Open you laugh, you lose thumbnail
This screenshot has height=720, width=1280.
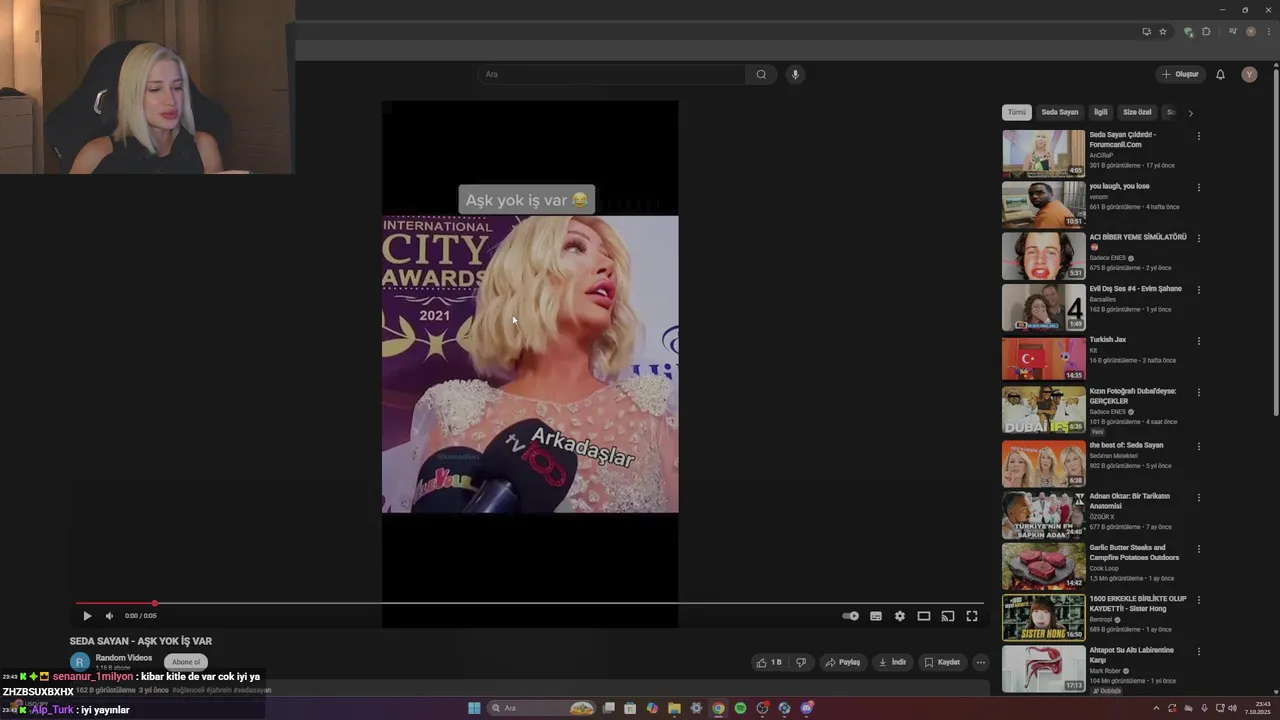(1043, 204)
